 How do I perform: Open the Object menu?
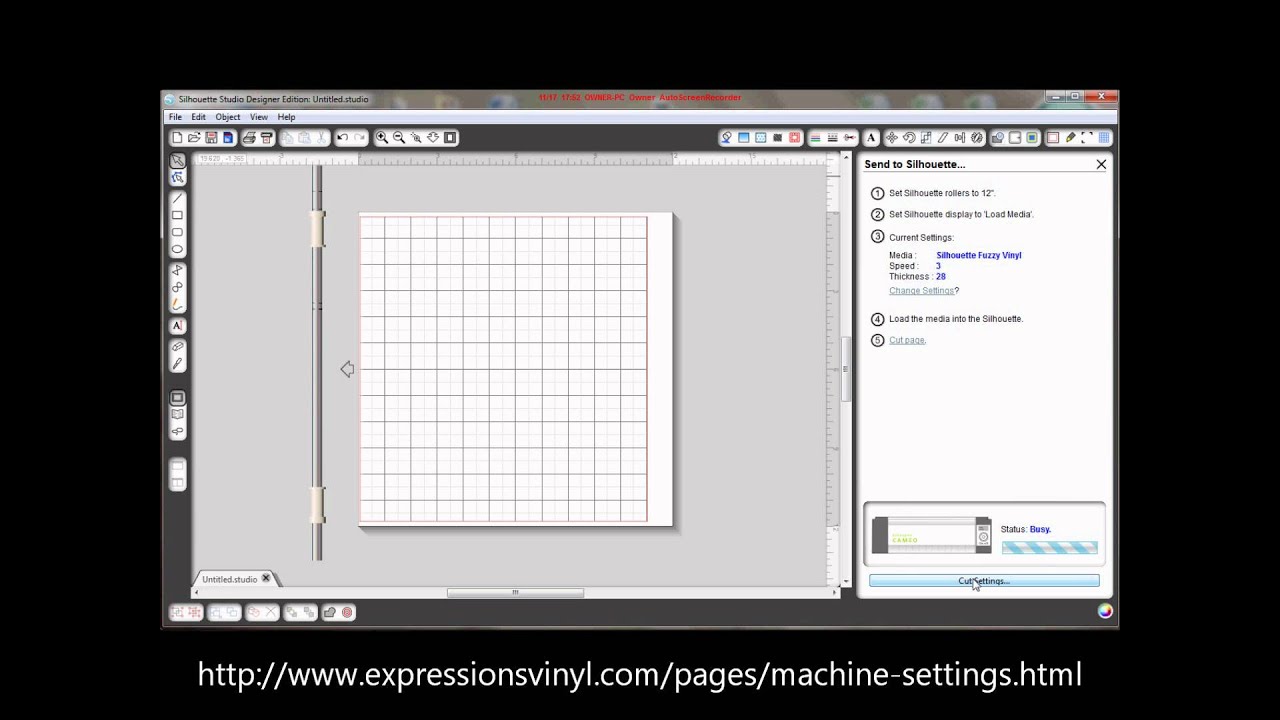[228, 117]
